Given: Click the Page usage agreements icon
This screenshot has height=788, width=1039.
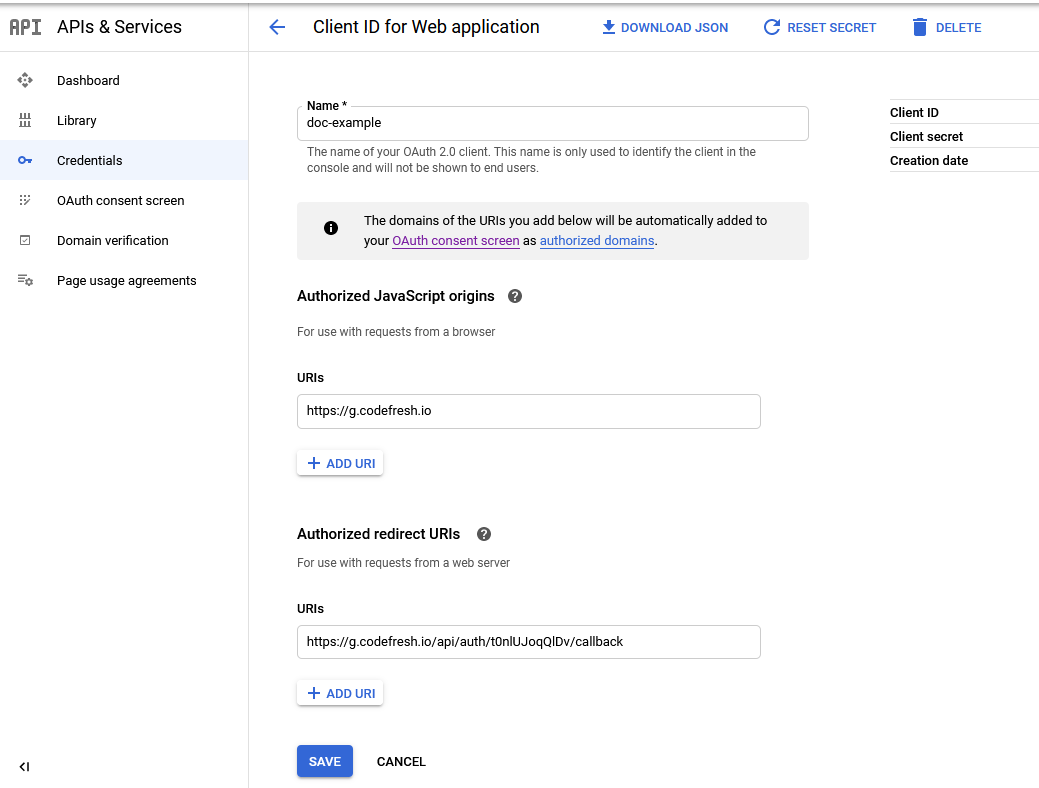Looking at the screenshot, I should pos(25,280).
